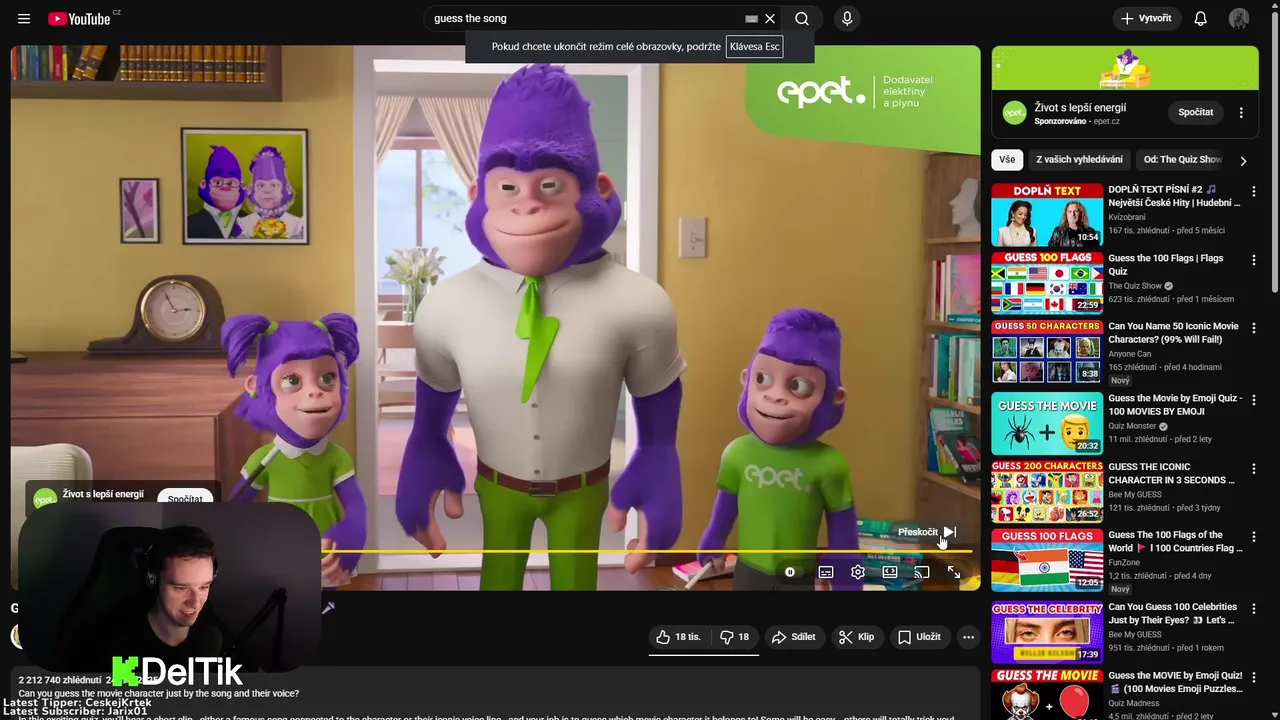This screenshot has height=720, width=1280.
Task: Run search with magnifier button
Action: (802, 19)
